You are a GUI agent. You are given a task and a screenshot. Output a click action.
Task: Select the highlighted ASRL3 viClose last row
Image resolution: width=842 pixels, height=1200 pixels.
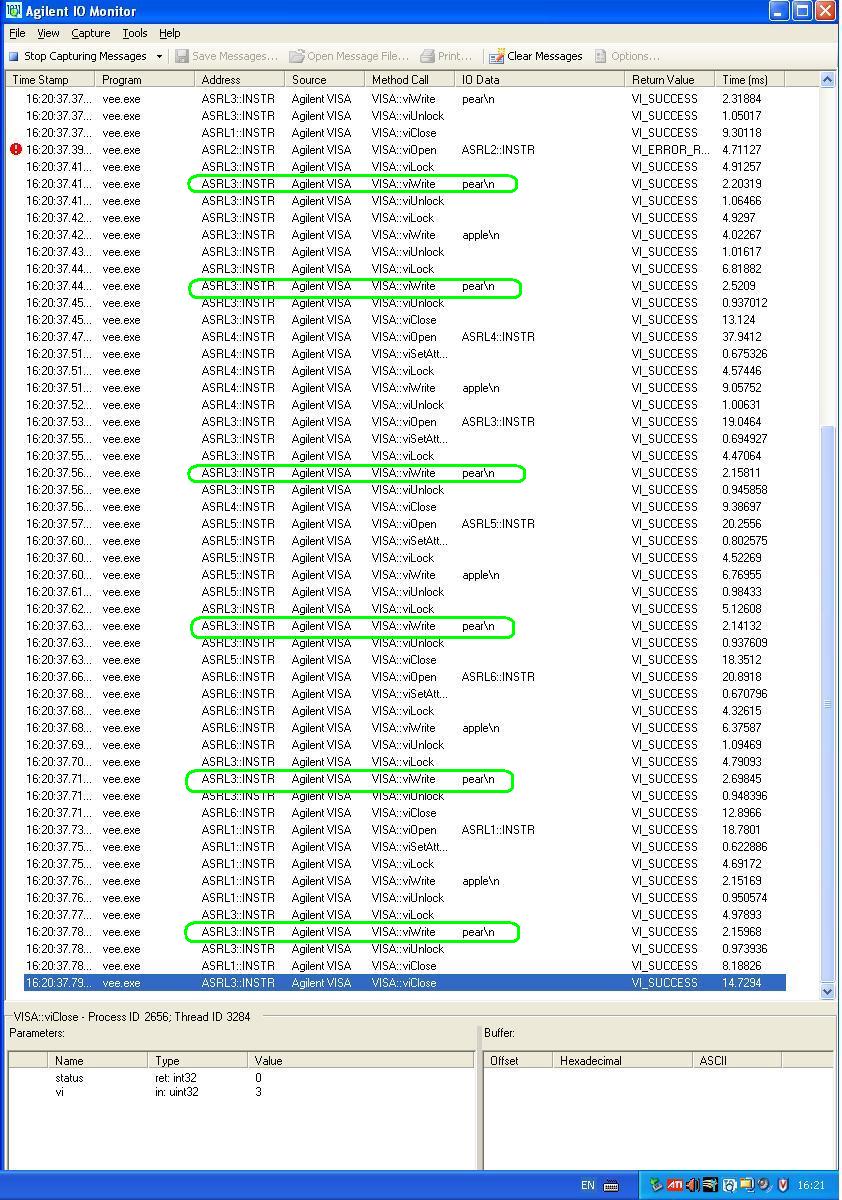click(400, 983)
